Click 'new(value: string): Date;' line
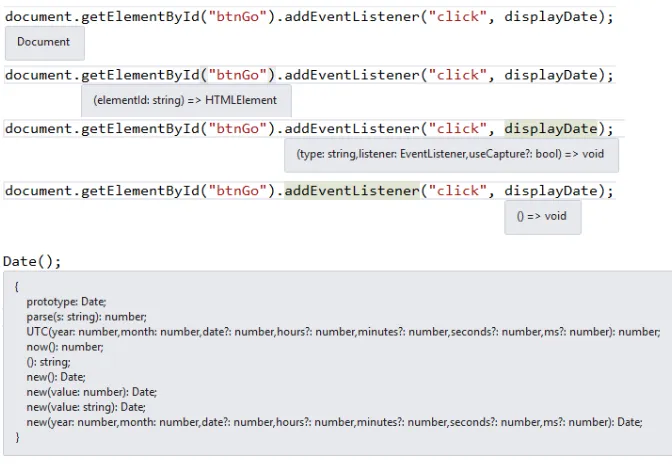The height and width of the screenshot is (470, 672). [x=86, y=407]
